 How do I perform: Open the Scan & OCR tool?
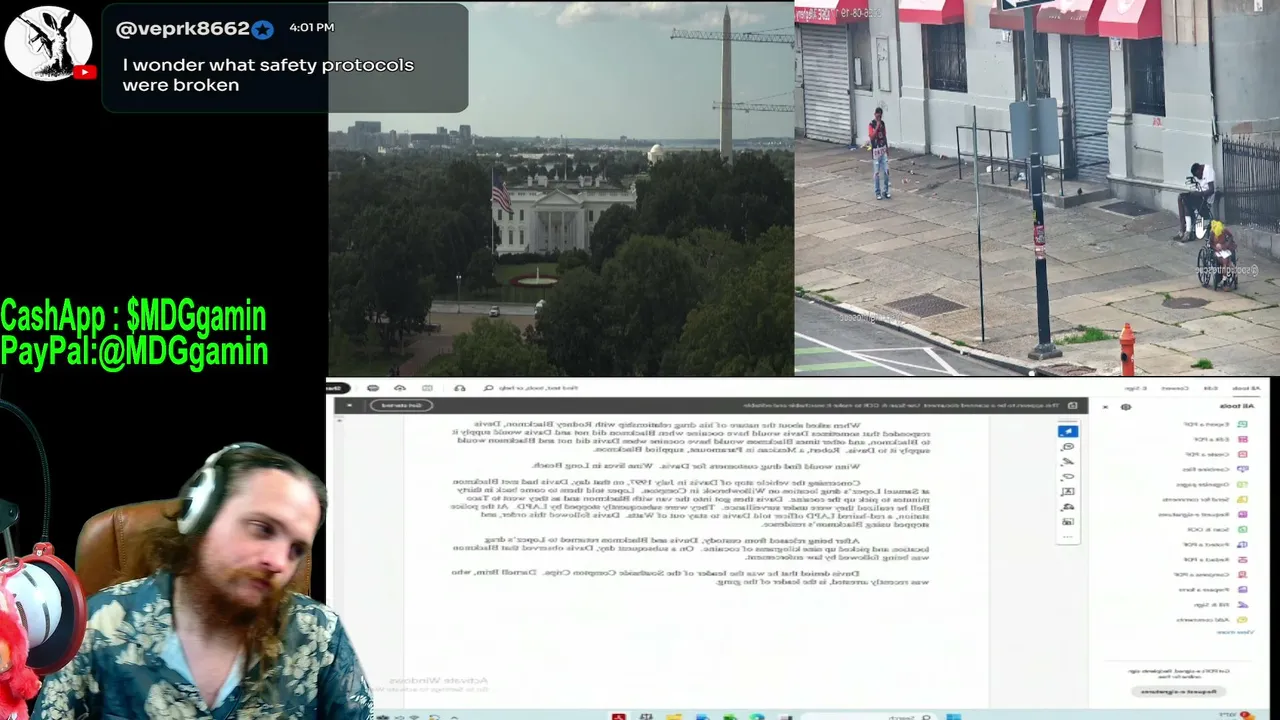tap(1217, 529)
